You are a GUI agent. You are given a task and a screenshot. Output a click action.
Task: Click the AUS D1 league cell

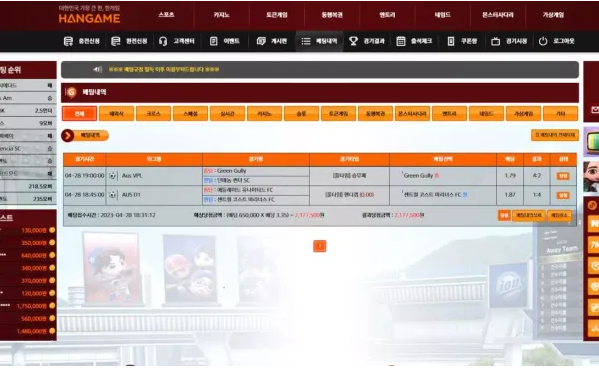154,195
